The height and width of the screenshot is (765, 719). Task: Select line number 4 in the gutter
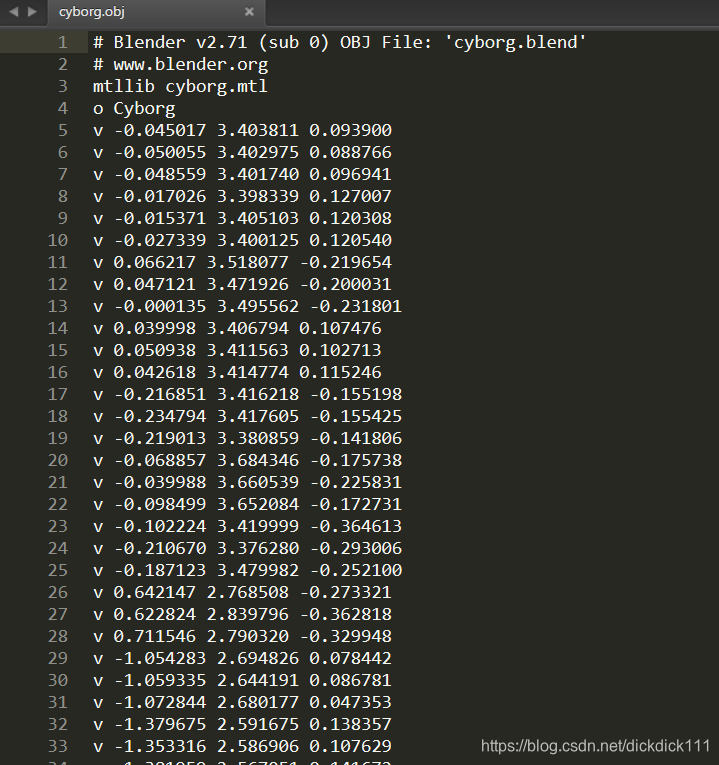(x=62, y=108)
